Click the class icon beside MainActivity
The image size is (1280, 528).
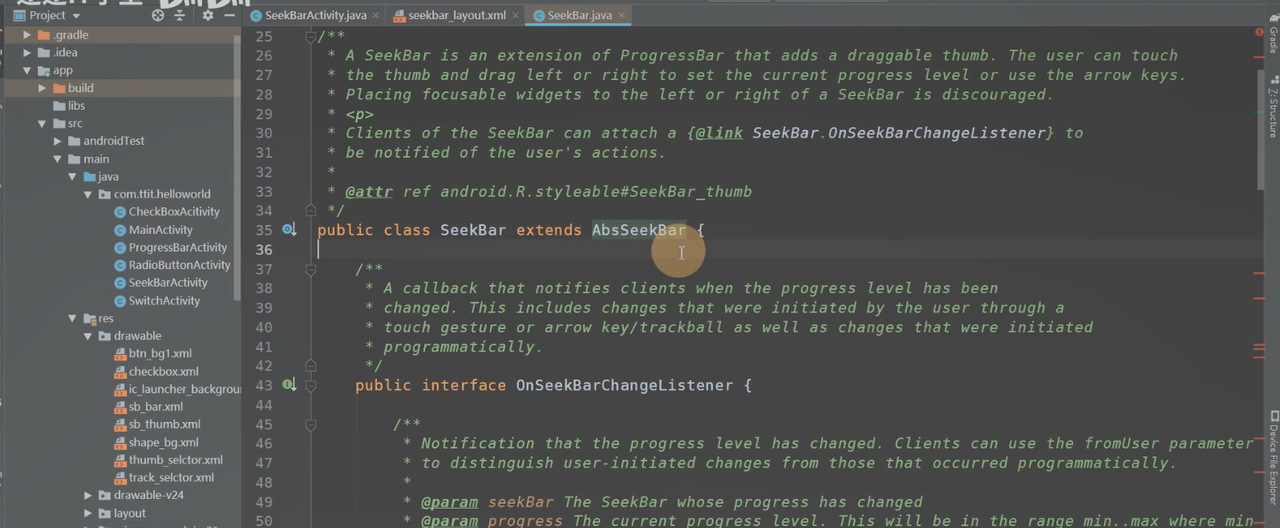click(x=120, y=230)
